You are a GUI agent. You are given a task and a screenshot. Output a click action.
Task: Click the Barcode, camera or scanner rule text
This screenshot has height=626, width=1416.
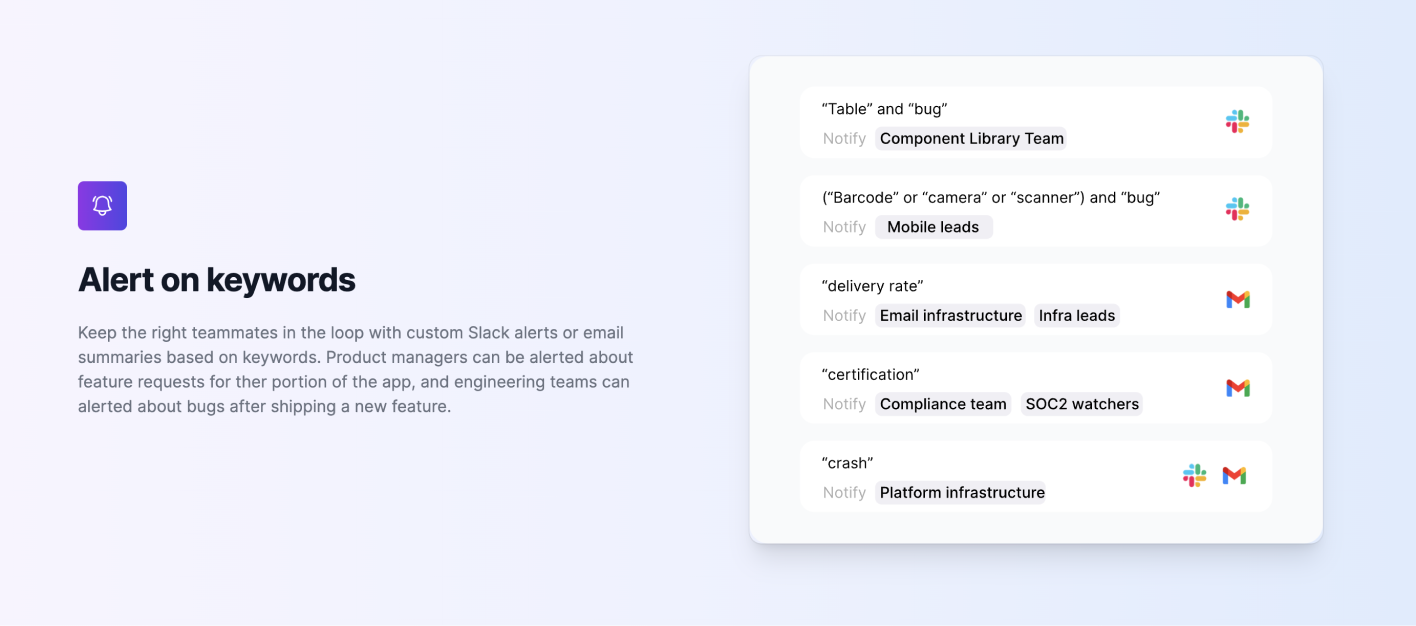[x=990, y=197]
